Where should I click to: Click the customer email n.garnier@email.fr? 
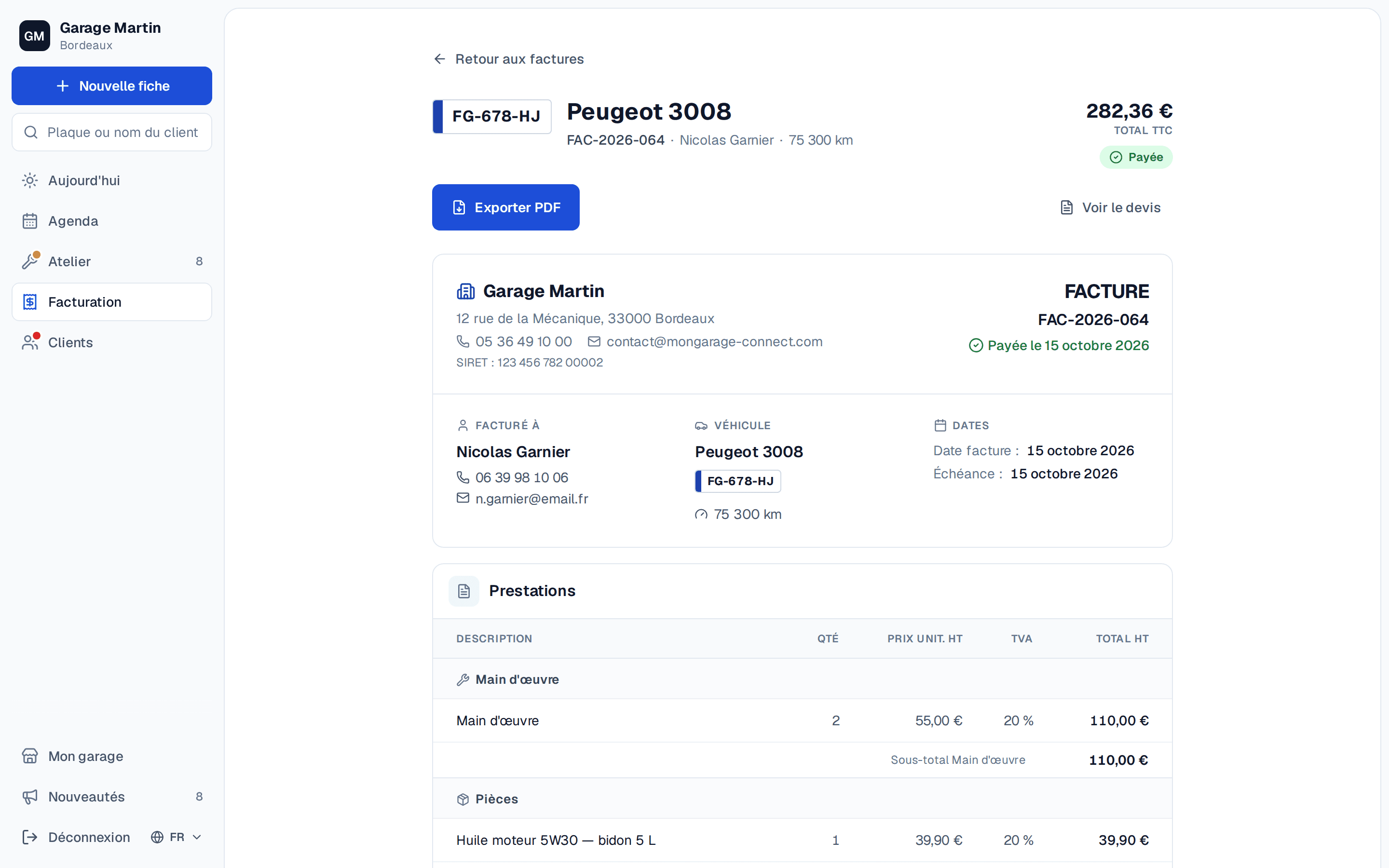pos(531,499)
